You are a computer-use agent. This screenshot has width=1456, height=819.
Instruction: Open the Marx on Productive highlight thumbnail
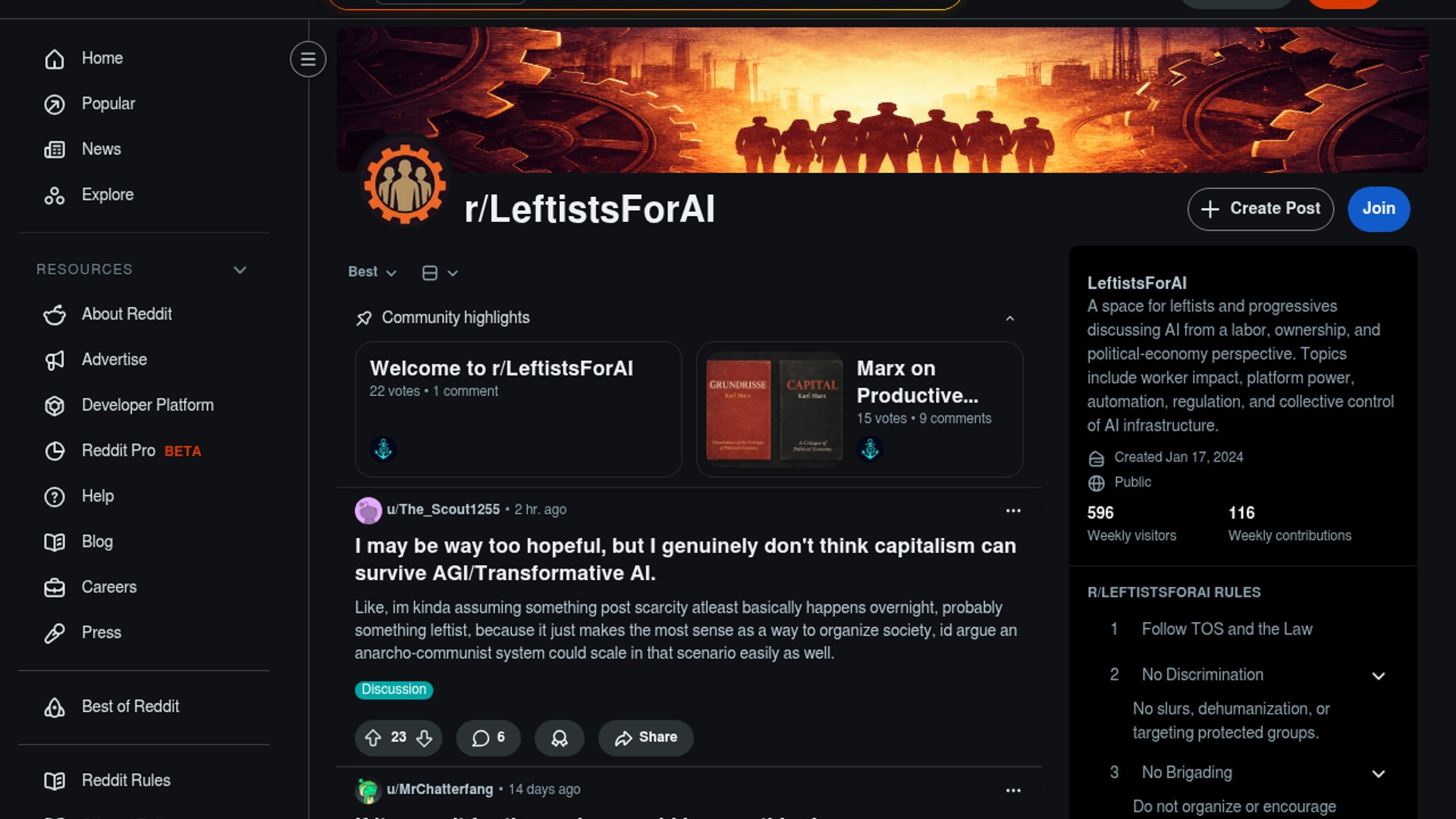click(x=773, y=409)
